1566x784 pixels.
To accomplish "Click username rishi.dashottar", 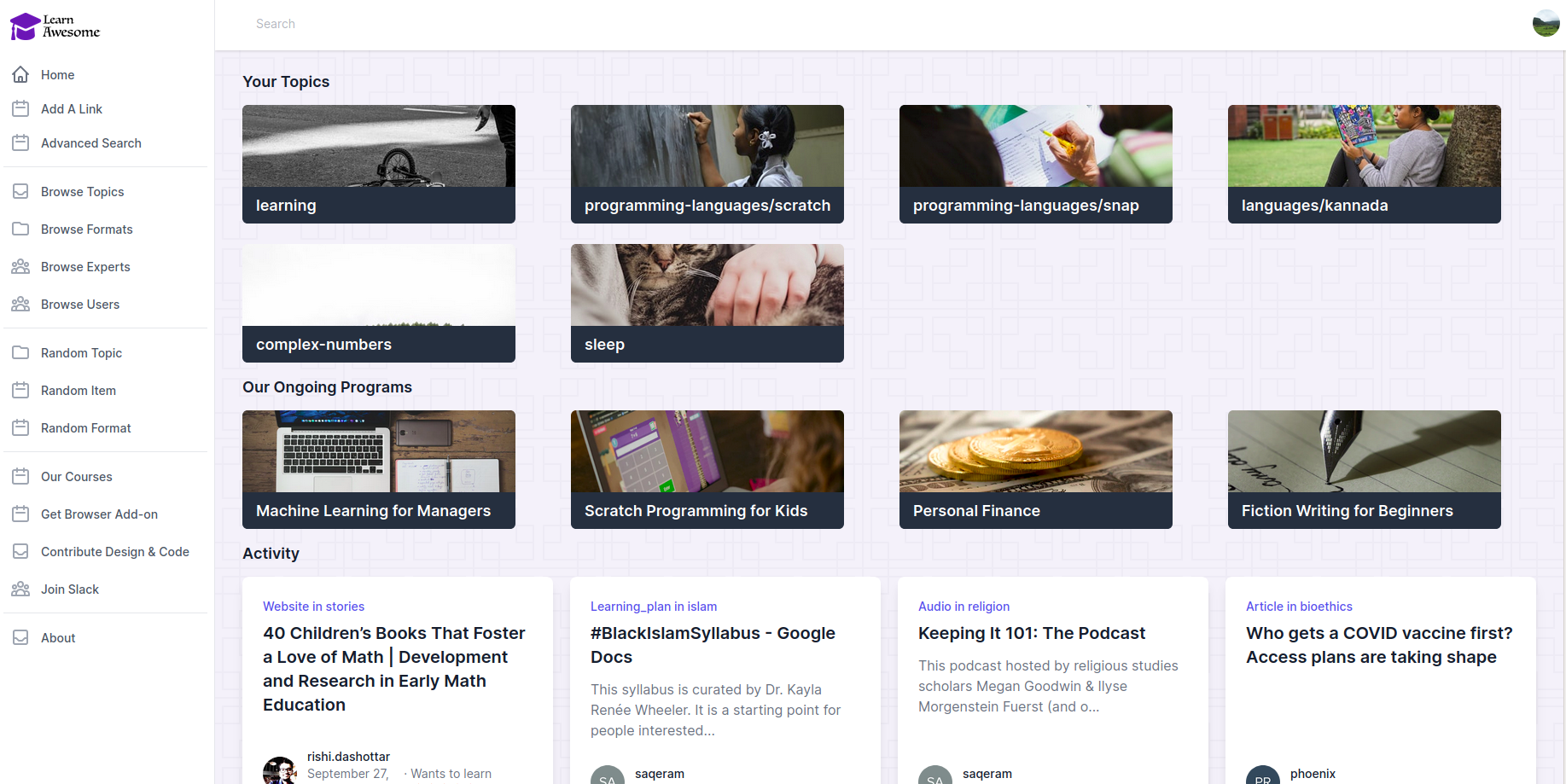I will tap(348, 757).
